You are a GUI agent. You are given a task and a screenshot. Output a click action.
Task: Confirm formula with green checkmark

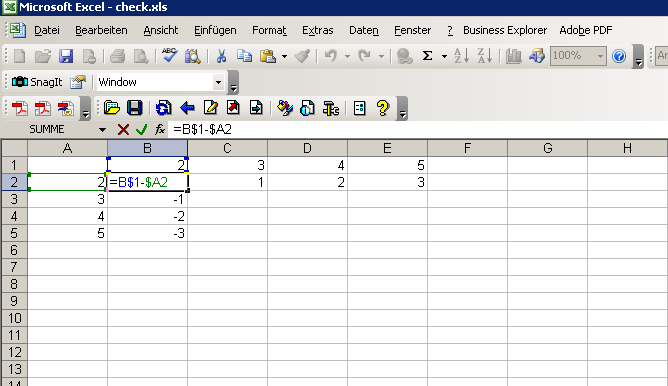coord(141,129)
